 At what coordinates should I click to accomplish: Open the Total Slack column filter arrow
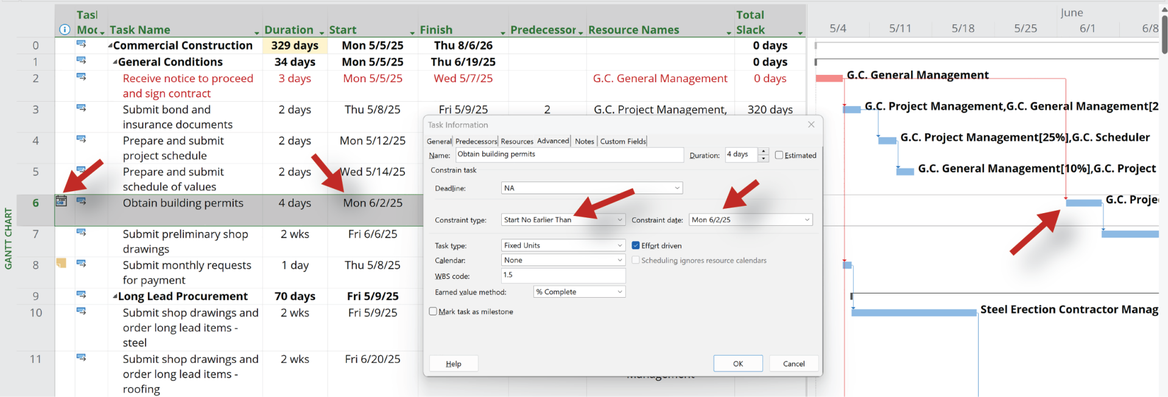800,33
